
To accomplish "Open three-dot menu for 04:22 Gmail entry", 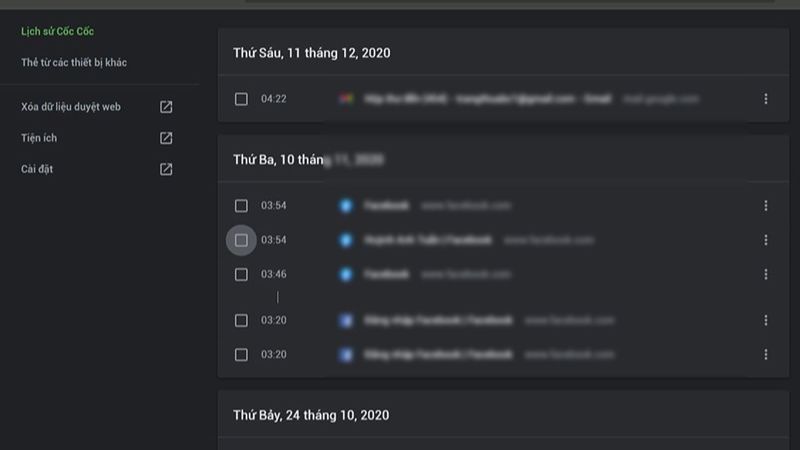I will pyautogui.click(x=766, y=99).
